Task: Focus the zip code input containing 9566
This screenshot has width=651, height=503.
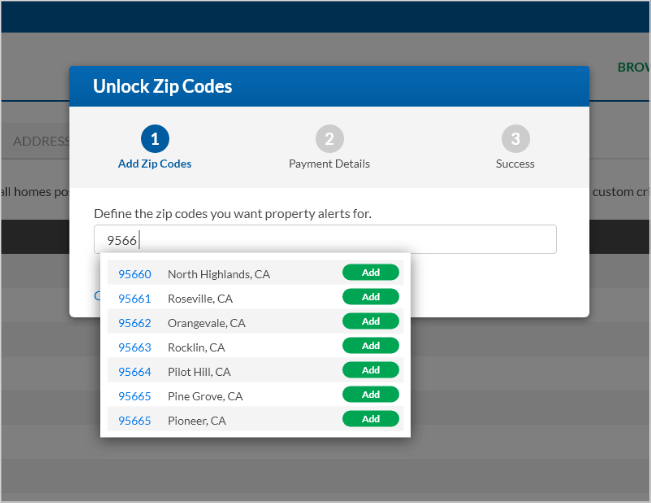Action: [x=325, y=240]
